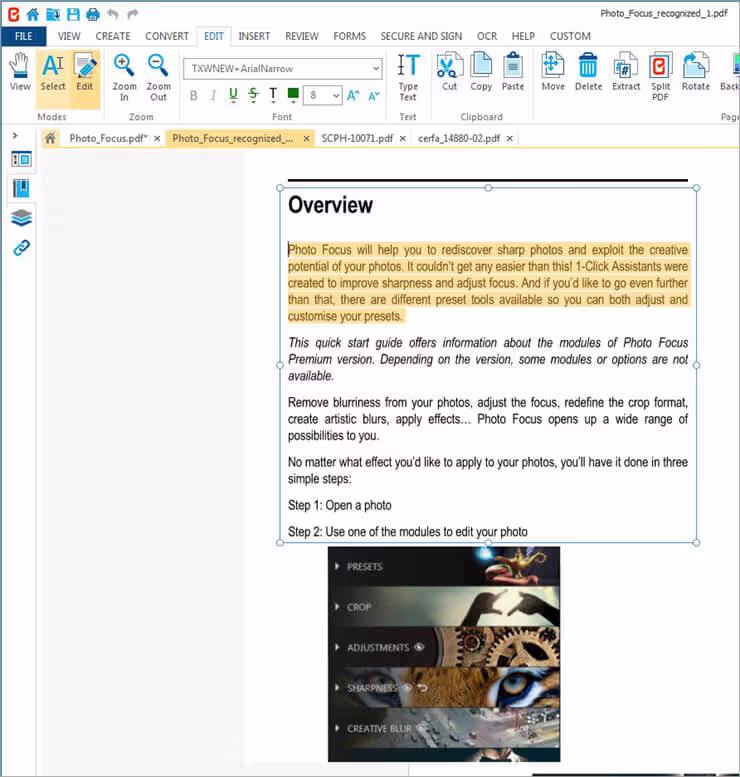Switch to the REVIEW ribbon tab
This screenshot has width=740, height=777.
tap(302, 36)
